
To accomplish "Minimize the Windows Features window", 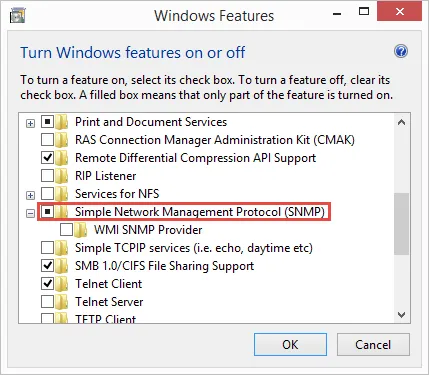I will click(x=337, y=13).
